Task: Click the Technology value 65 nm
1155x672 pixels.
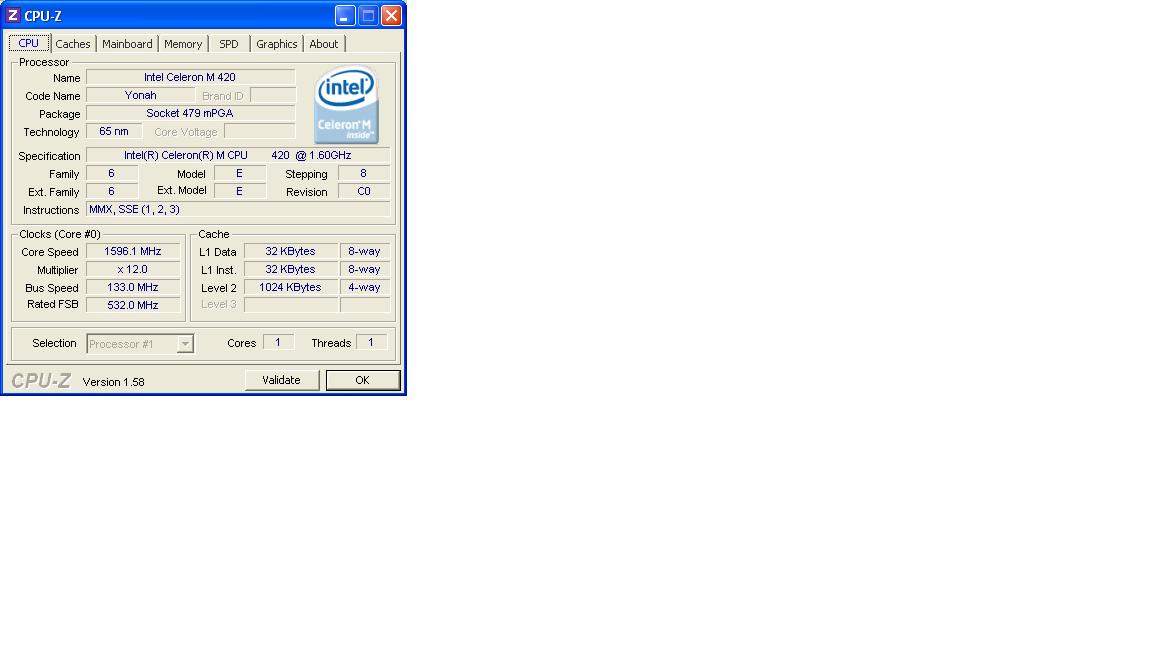Action: tap(113, 131)
